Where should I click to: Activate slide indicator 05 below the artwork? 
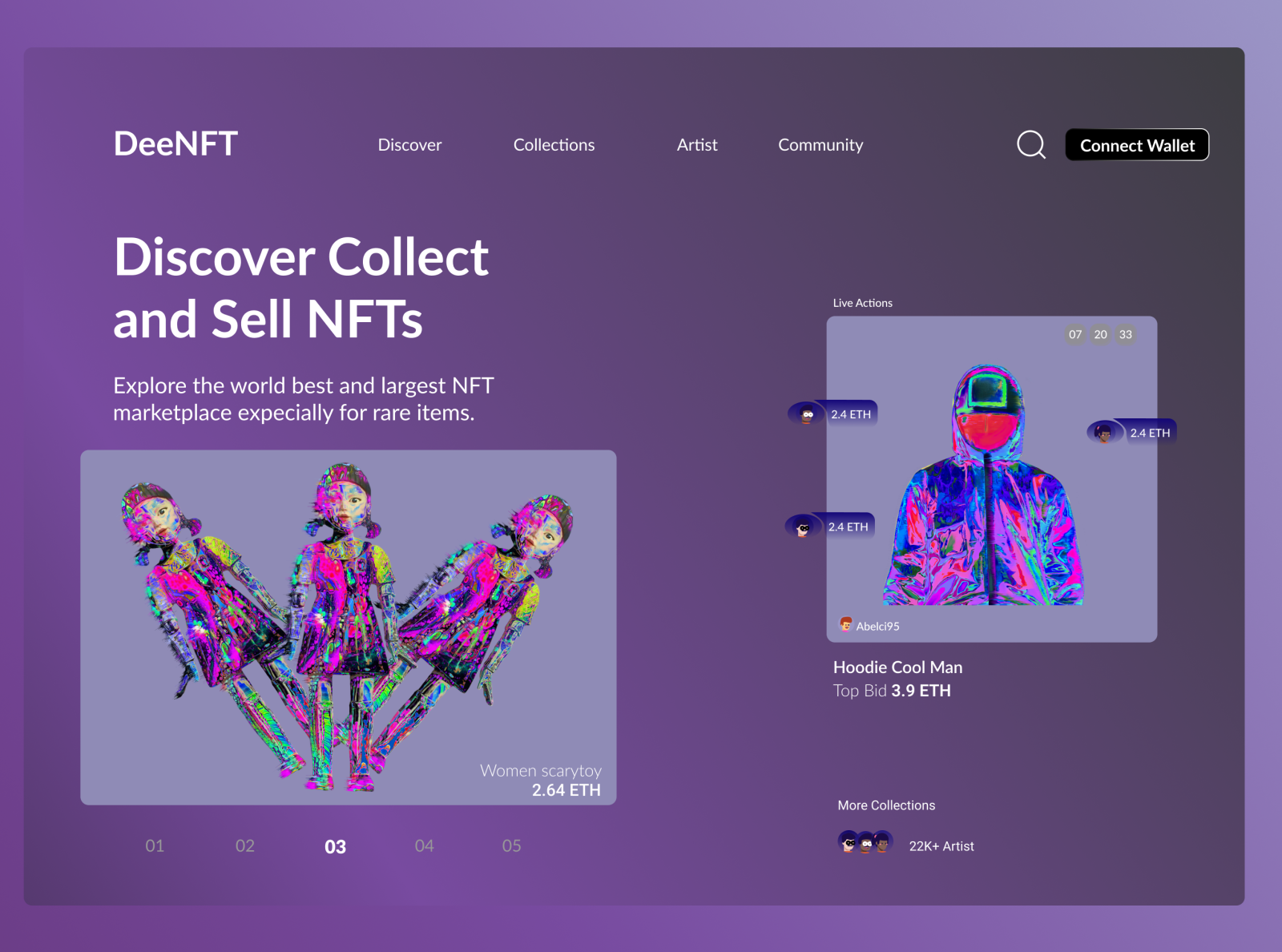tap(512, 845)
